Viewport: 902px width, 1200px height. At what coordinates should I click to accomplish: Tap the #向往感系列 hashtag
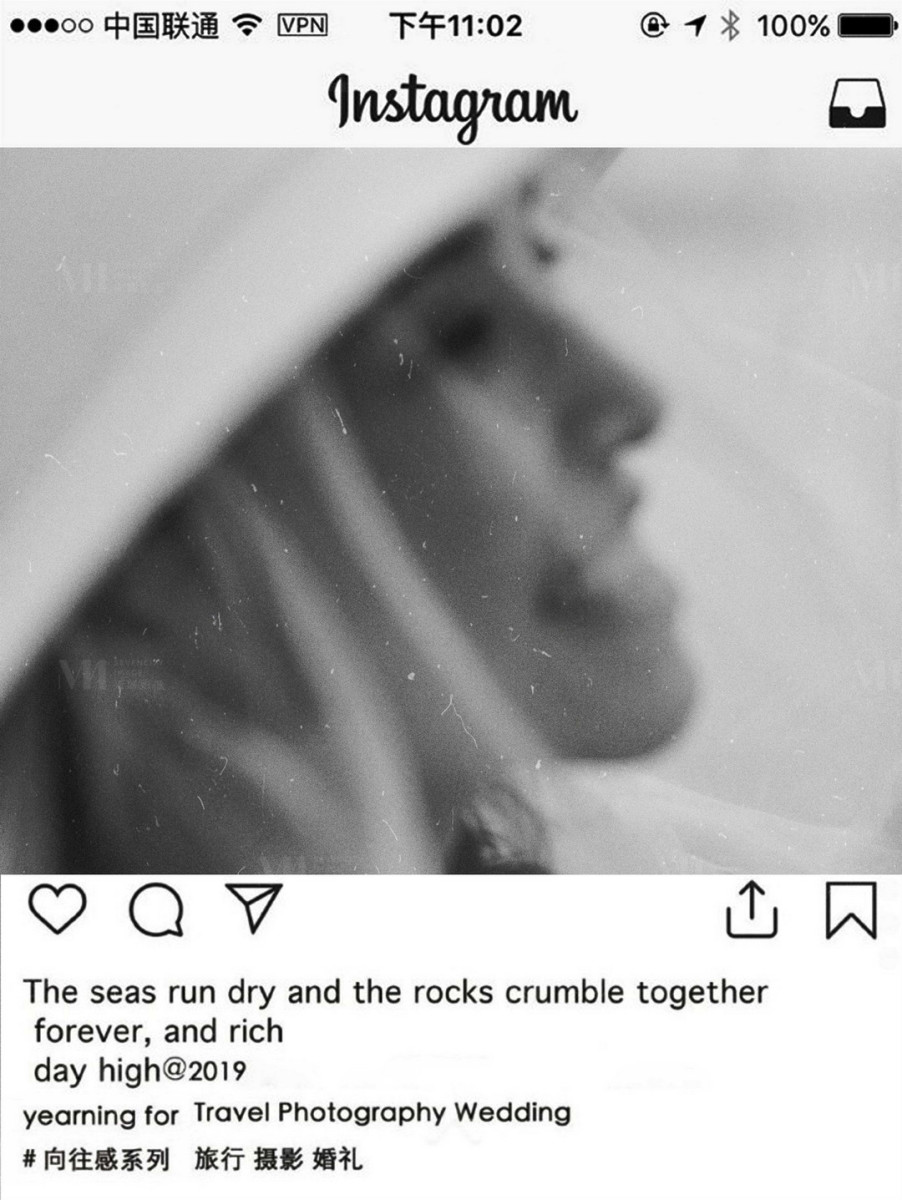click(96, 1160)
